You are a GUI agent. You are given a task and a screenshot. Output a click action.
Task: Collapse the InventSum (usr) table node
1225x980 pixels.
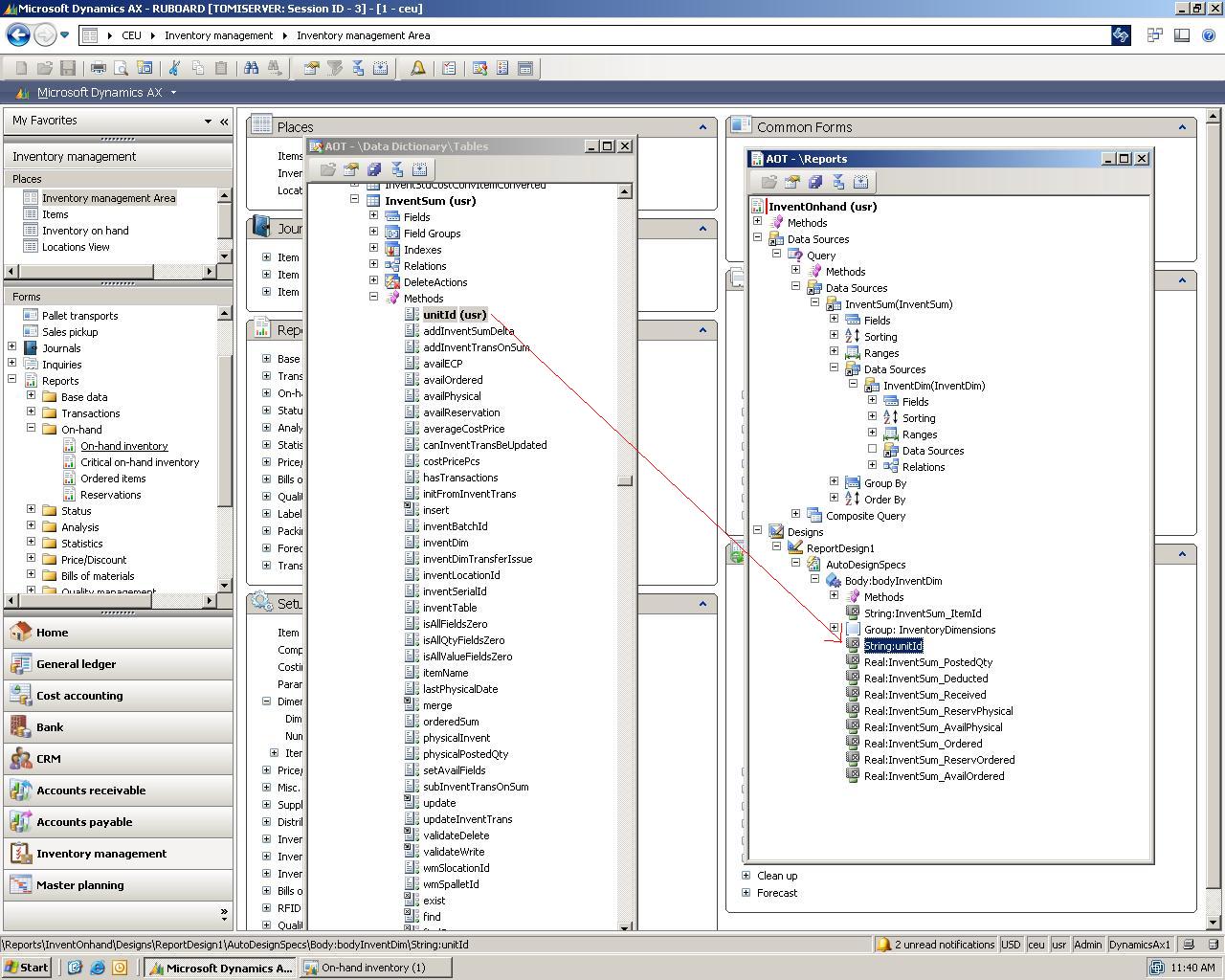click(x=354, y=200)
